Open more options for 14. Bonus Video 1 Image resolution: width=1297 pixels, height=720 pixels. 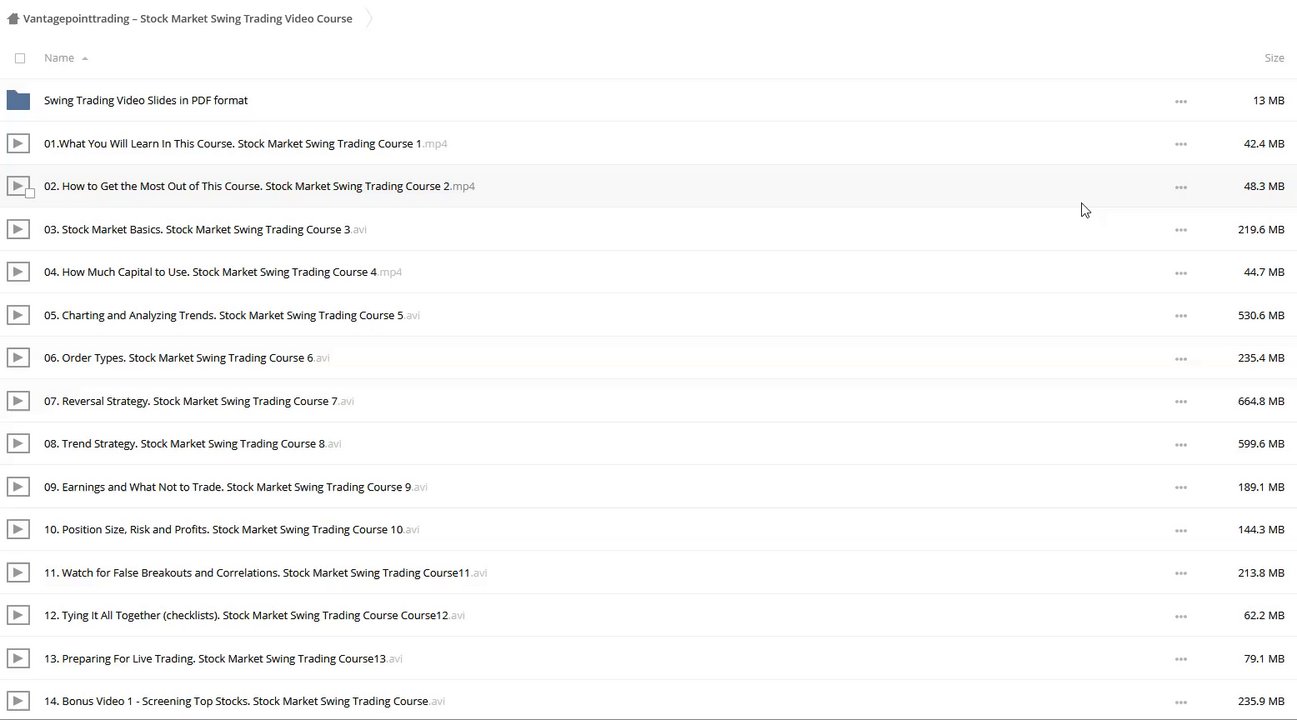pos(1181,703)
